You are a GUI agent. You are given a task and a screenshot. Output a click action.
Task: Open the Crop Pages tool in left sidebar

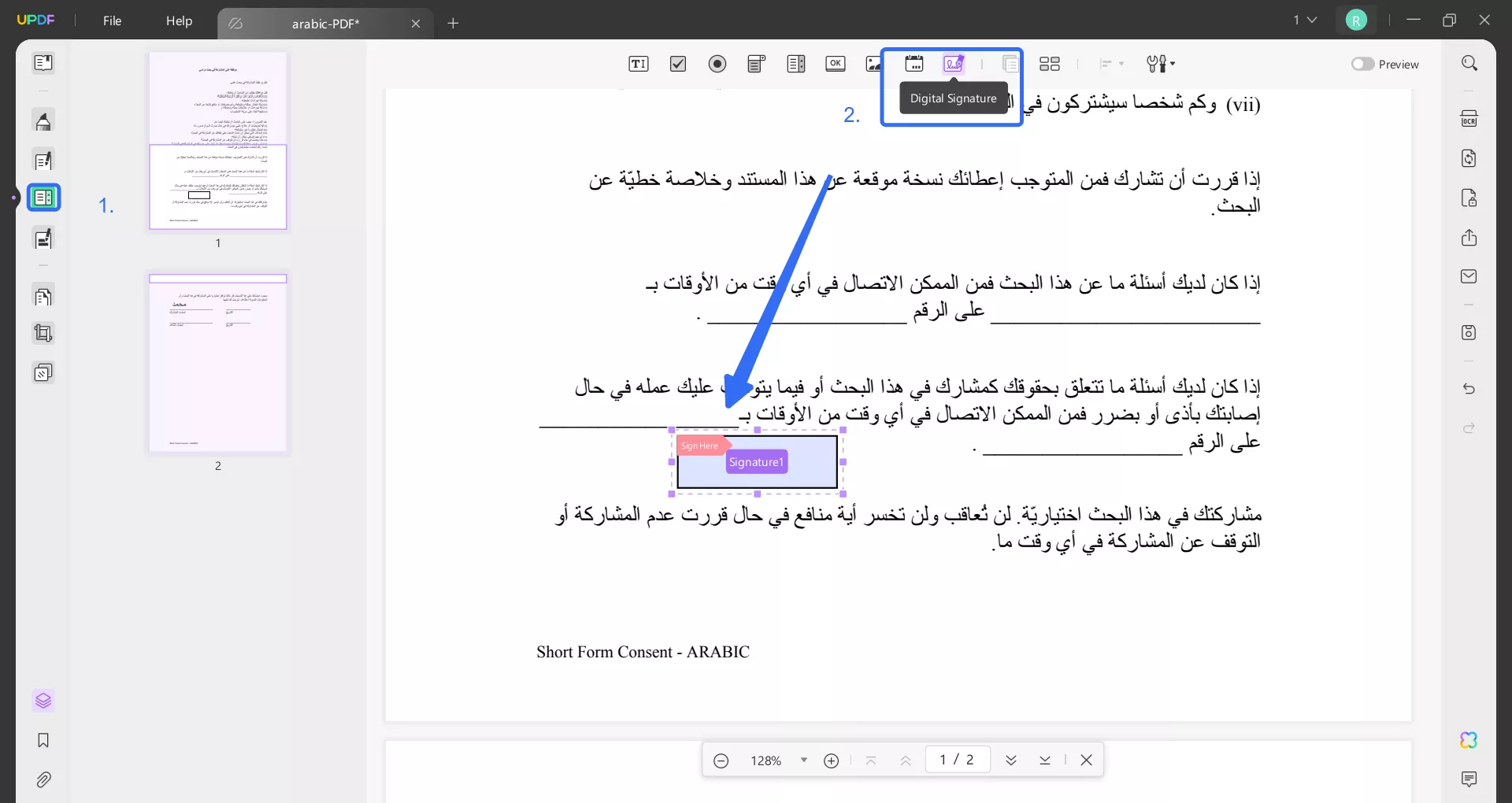[44, 333]
